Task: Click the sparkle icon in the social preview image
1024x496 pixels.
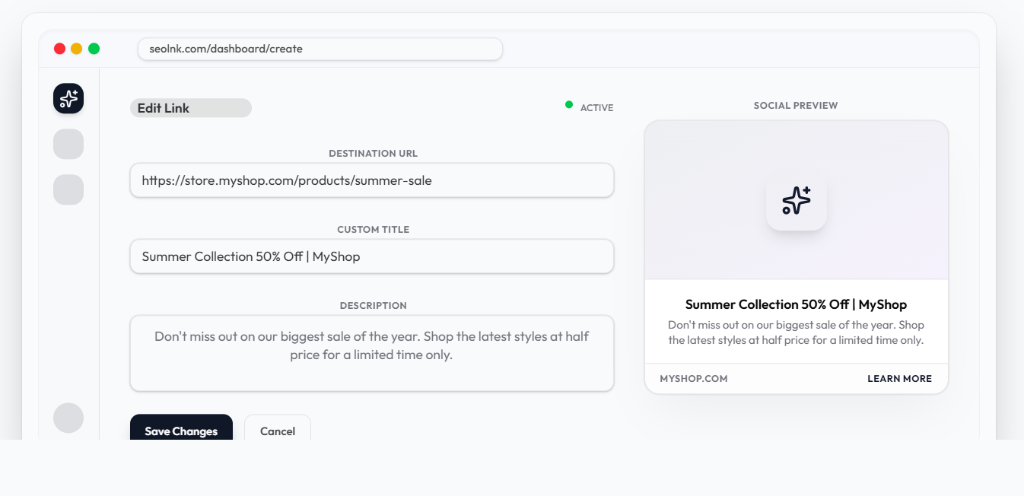Action: tap(796, 200)
